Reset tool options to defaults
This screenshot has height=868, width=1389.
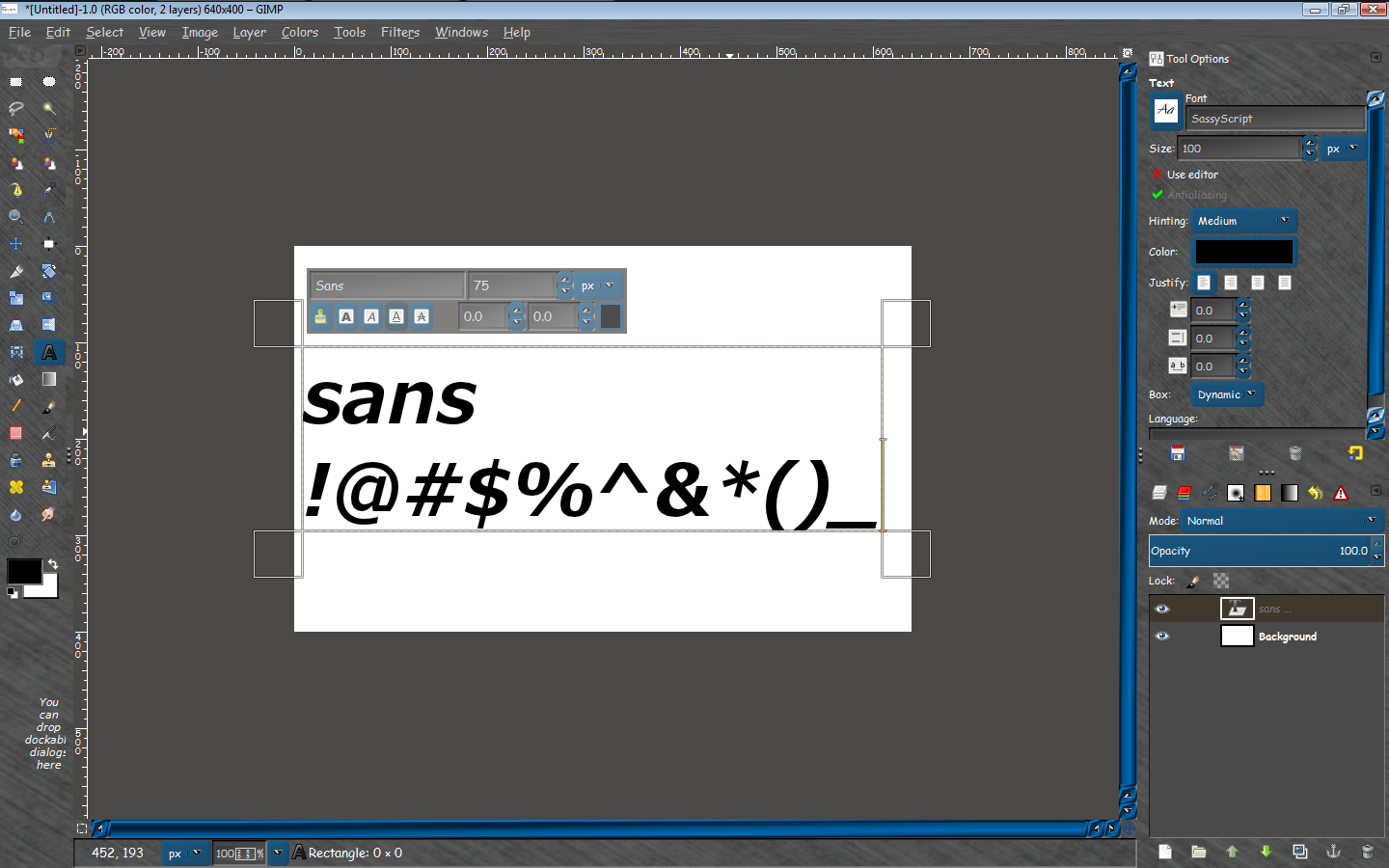pyautogui.click(x=1355, y=453)
